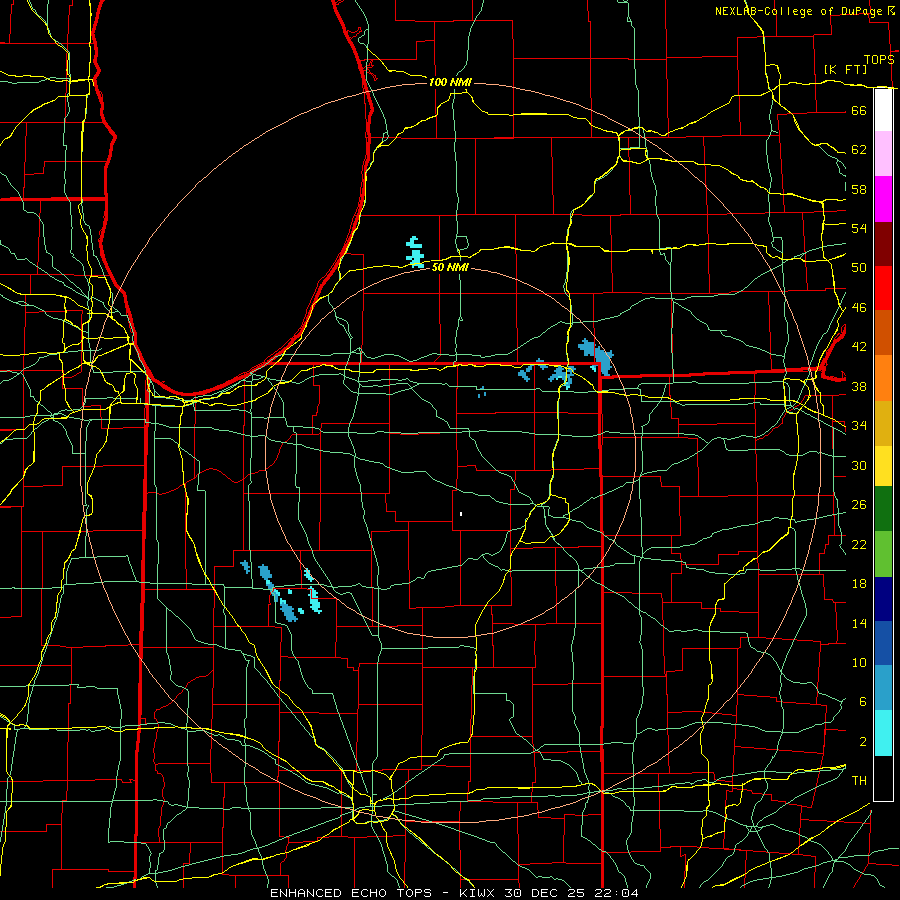Click the "34" legend value
This screenshot has height=900, width=900.
click(859, 426)
